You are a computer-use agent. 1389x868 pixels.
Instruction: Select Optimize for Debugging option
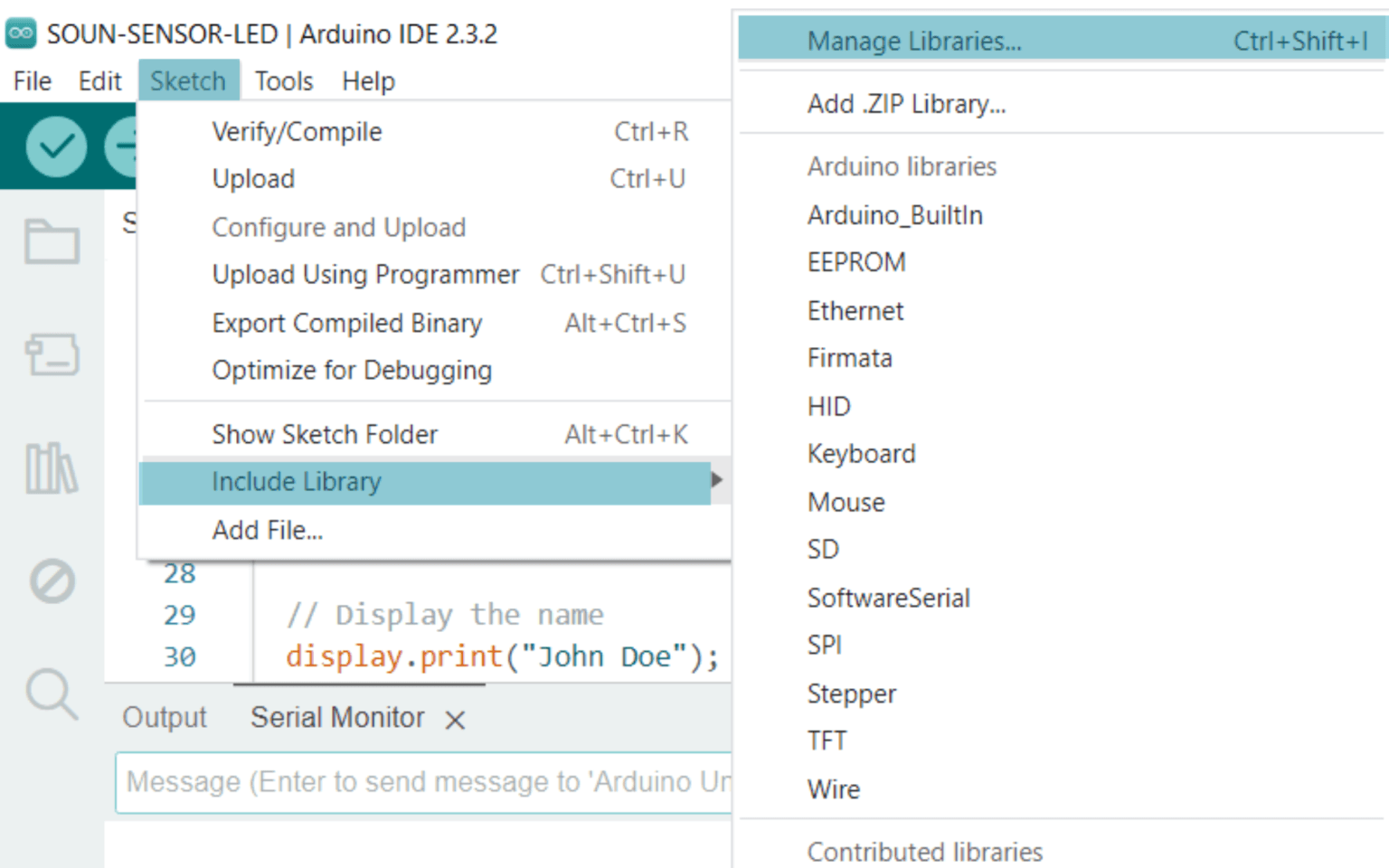click(x=352, y=371)
